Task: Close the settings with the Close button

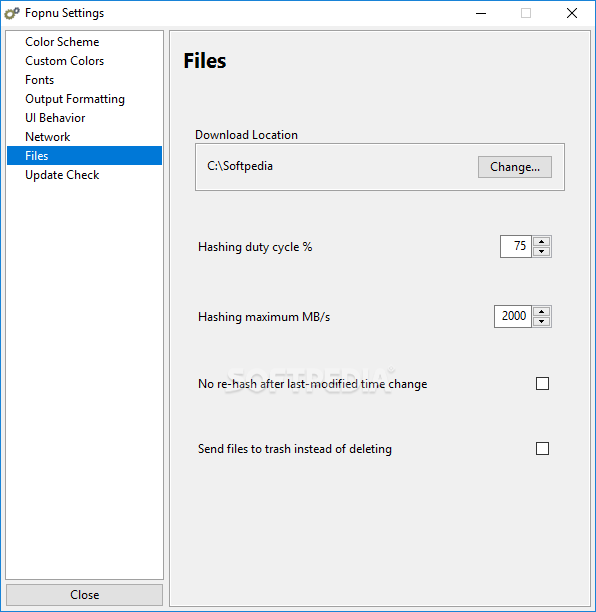Action: pos(84,594)
